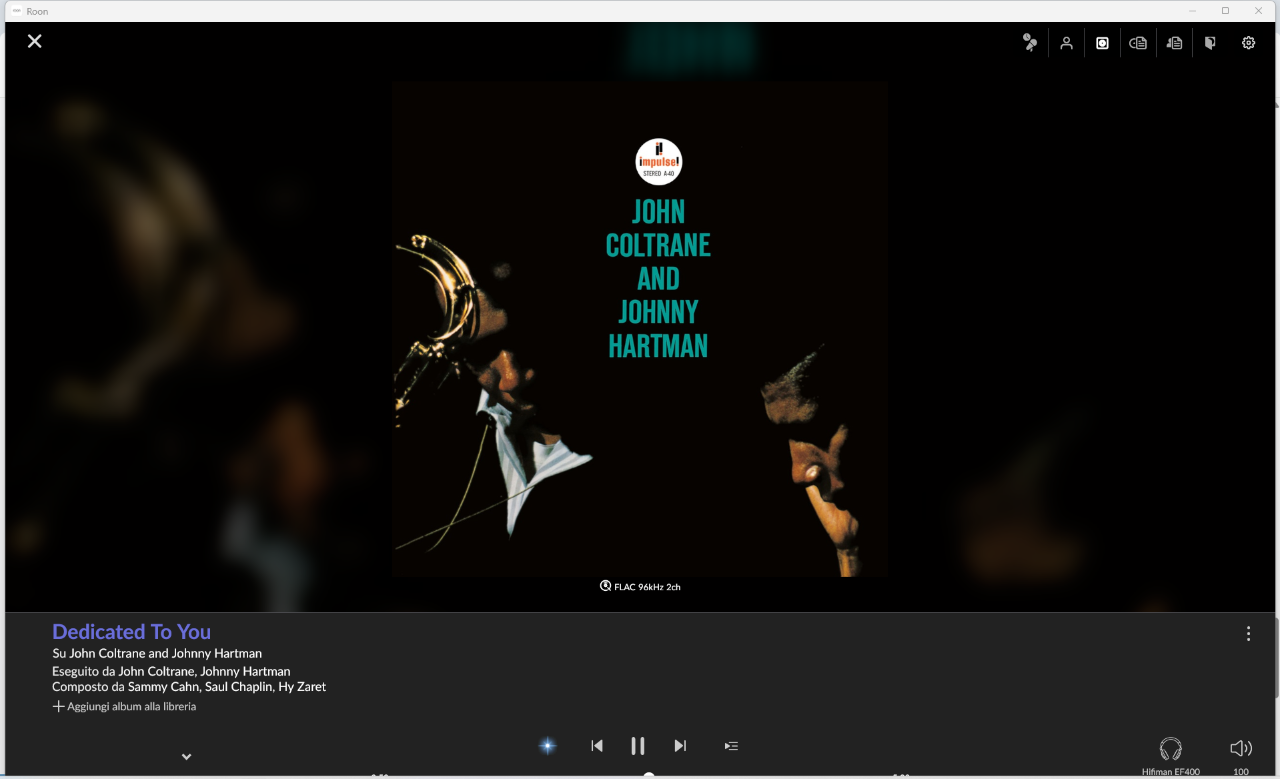
Task: Open the play queue
Action: 731,745
